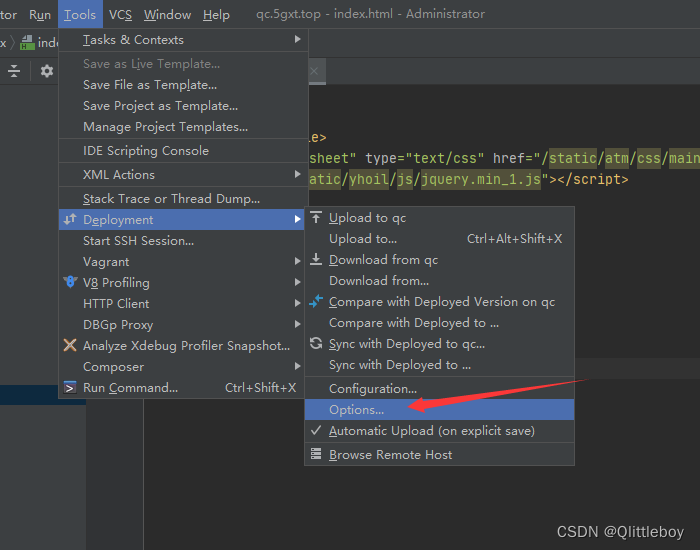Click the Deployment arrows icon
This screenshot has height=550, width=700.
[x=70, y=219]
